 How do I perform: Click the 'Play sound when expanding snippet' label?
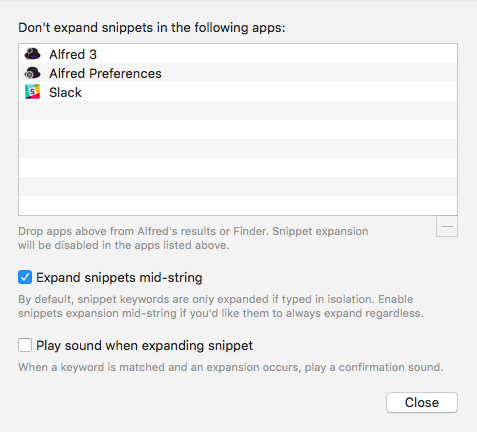point(144,346)
